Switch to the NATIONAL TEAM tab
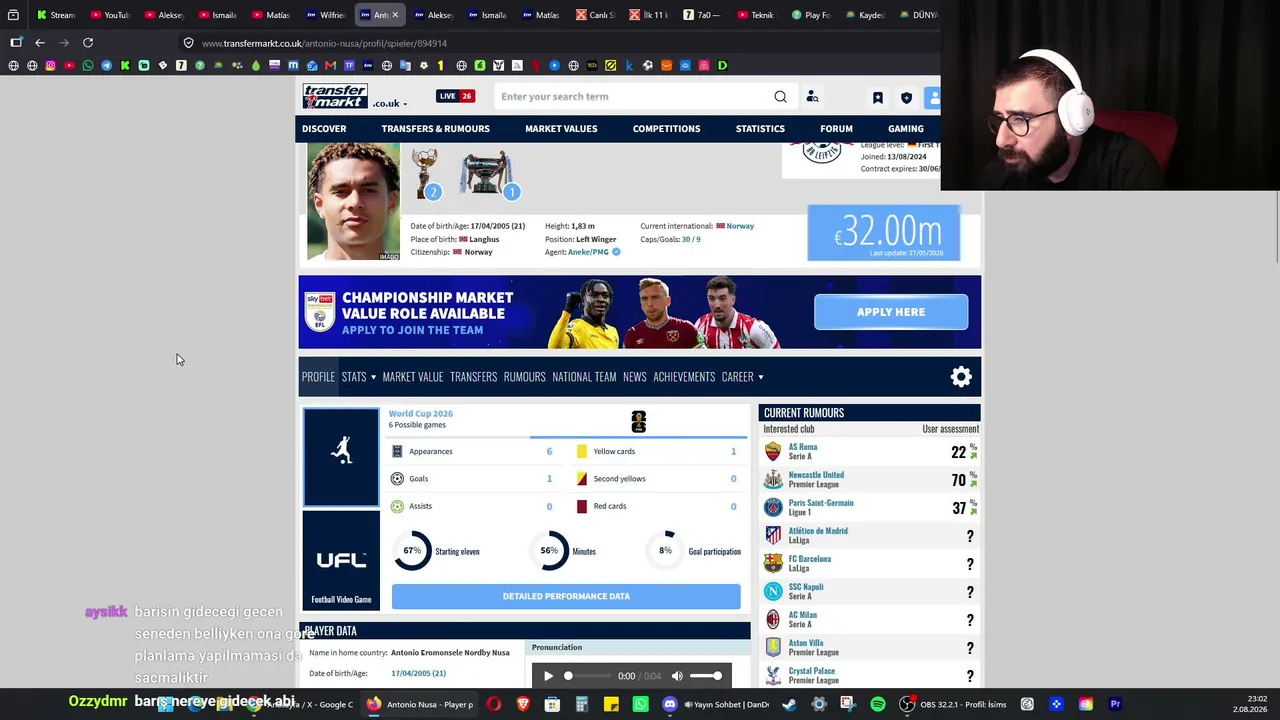This screenshot has height=720, width=1280. coord(584,377)
